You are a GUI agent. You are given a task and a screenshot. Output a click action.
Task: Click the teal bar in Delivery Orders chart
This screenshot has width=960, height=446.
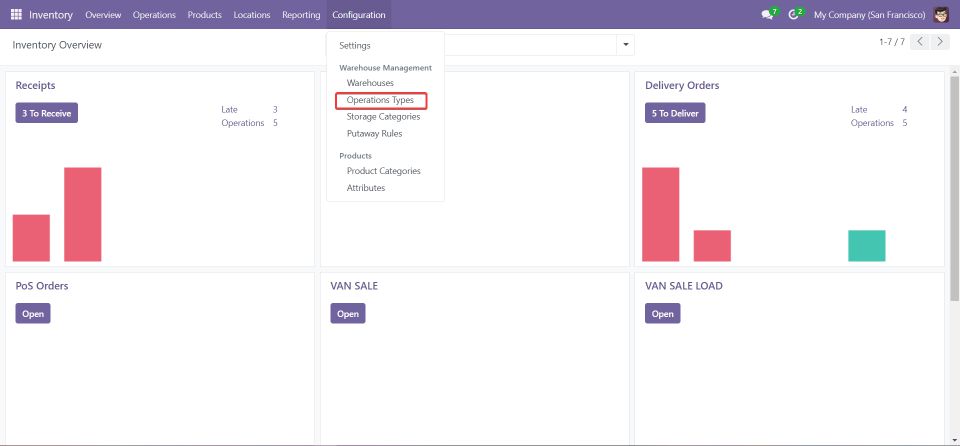tap(866, 246)
